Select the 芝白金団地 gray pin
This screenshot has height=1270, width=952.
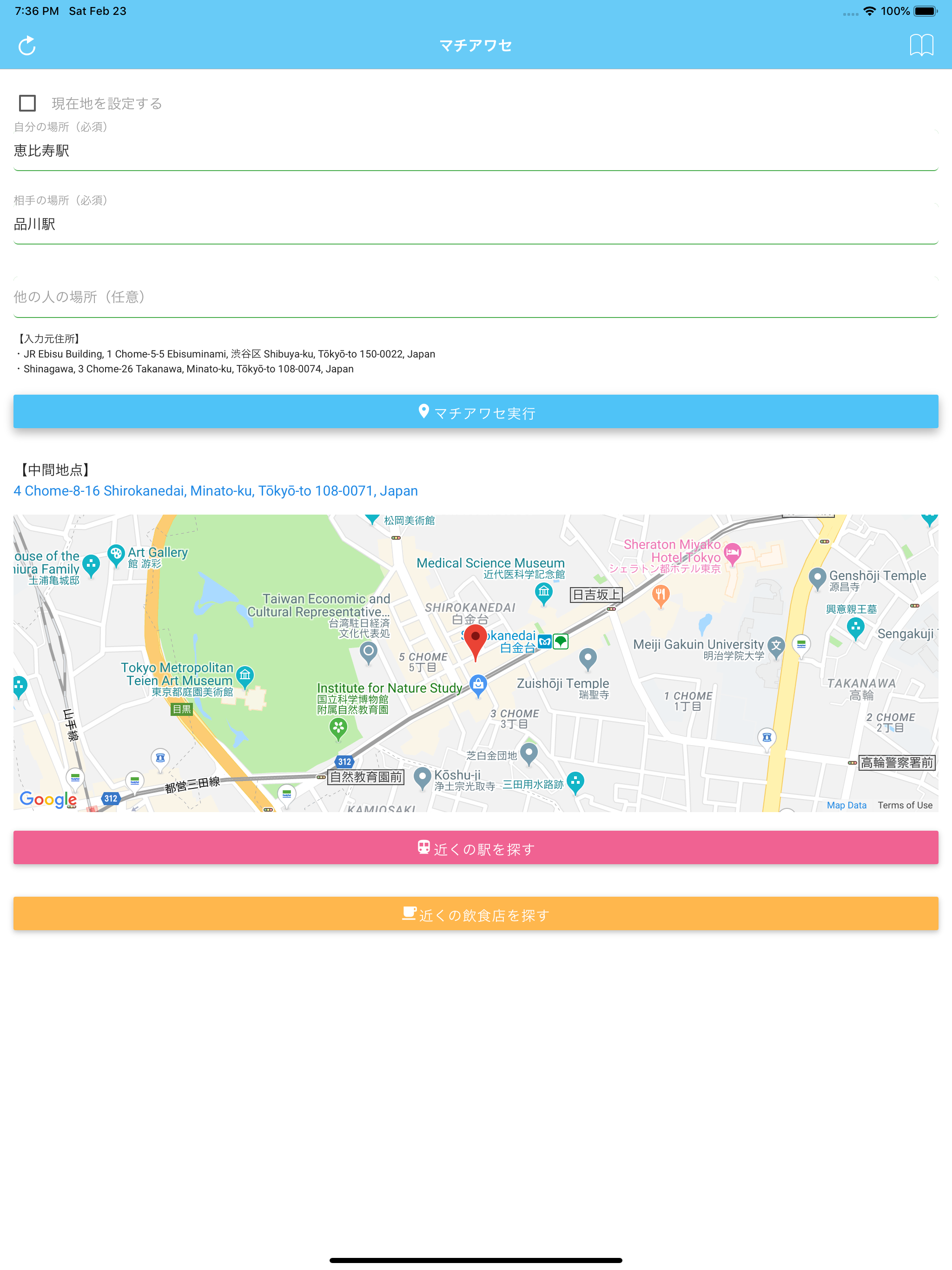pos(529,754)
